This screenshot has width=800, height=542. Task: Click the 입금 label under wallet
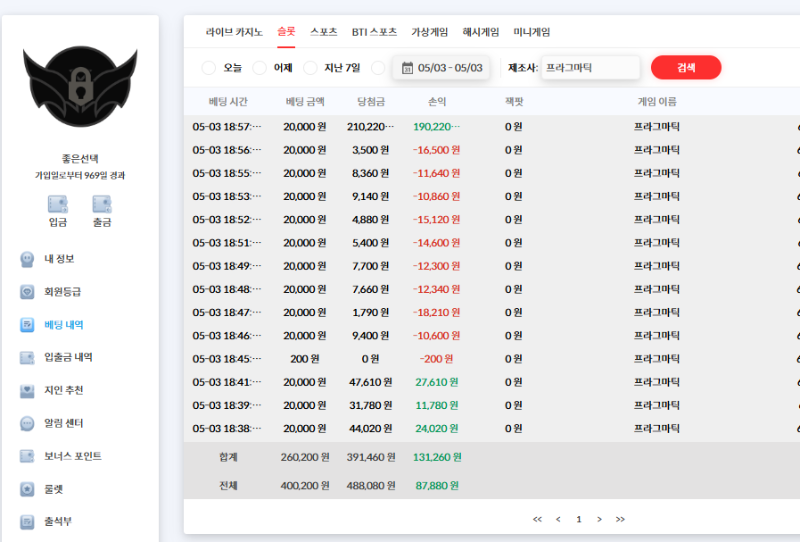pyautogui.click(x=58, y=223)
